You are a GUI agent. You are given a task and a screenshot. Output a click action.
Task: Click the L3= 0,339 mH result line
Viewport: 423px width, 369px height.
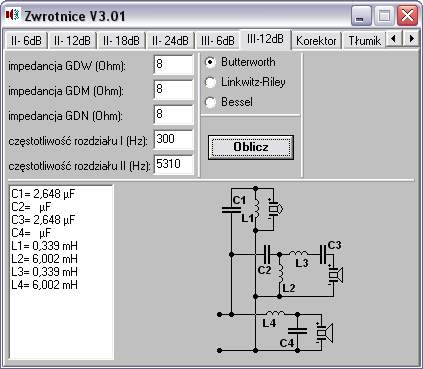(x=44, y=272)
